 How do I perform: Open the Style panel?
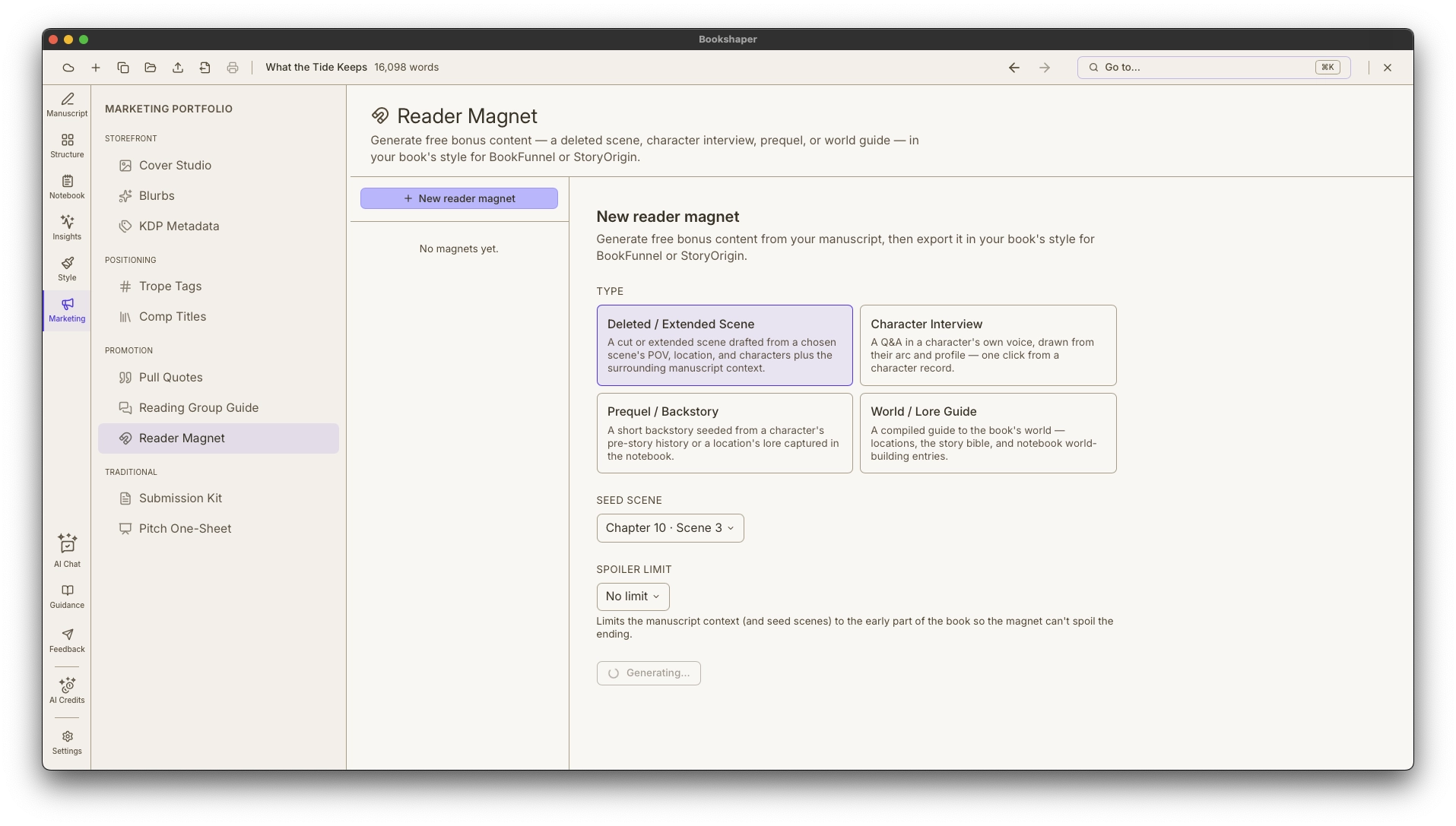point(67,269)
